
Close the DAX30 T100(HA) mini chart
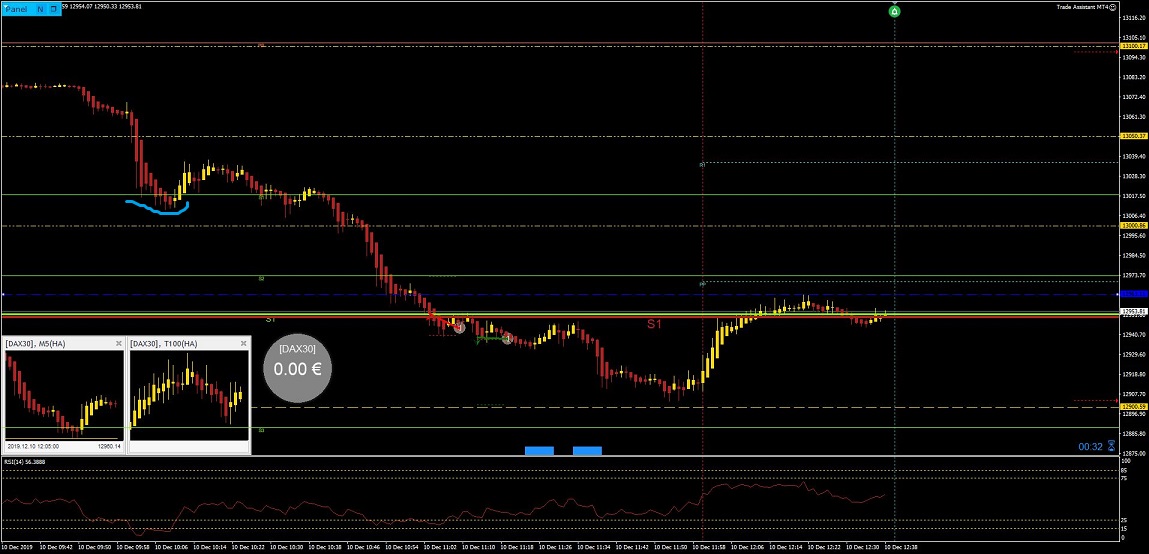(x=243, y=343)
